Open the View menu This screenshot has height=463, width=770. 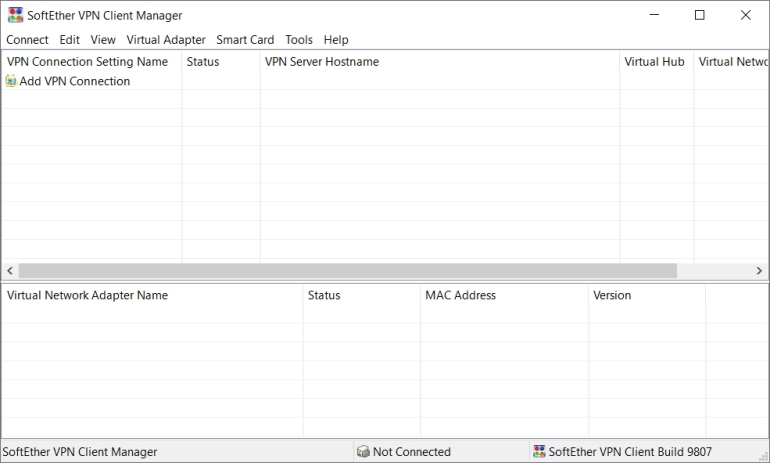pos(103,40)
